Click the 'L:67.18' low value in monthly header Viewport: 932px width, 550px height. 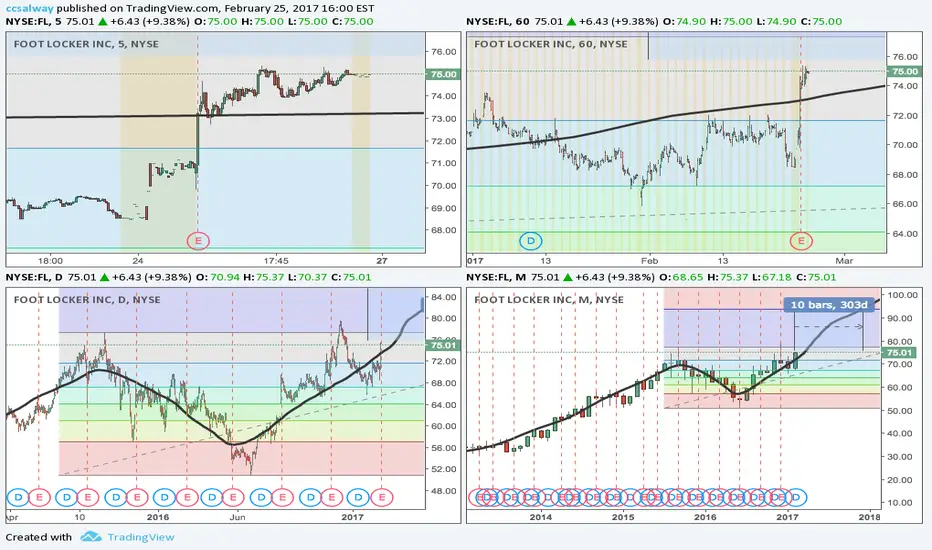coord(773,277)
